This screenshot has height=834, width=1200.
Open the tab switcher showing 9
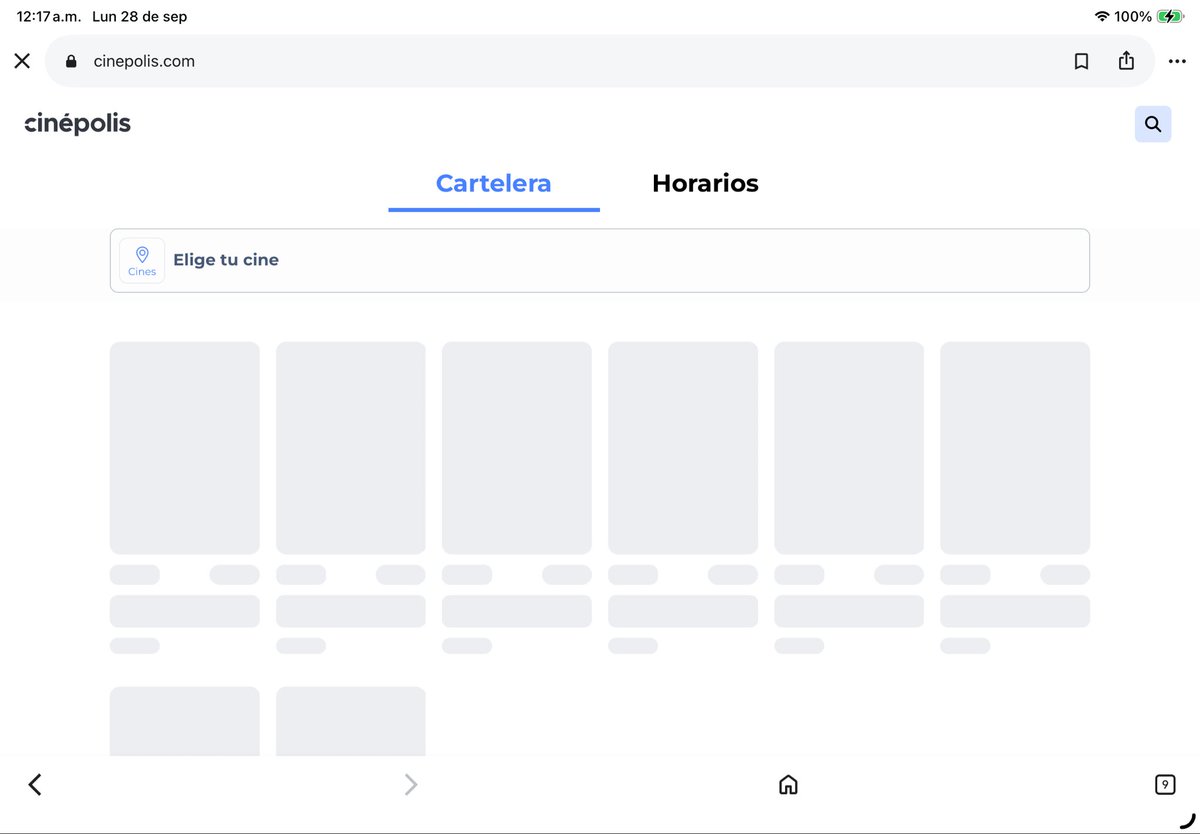[1165, 785]
